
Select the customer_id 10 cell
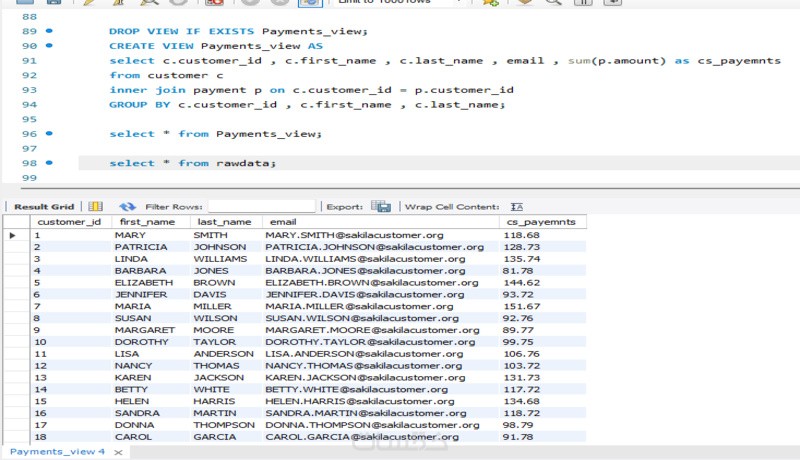[x=70, y=342]
